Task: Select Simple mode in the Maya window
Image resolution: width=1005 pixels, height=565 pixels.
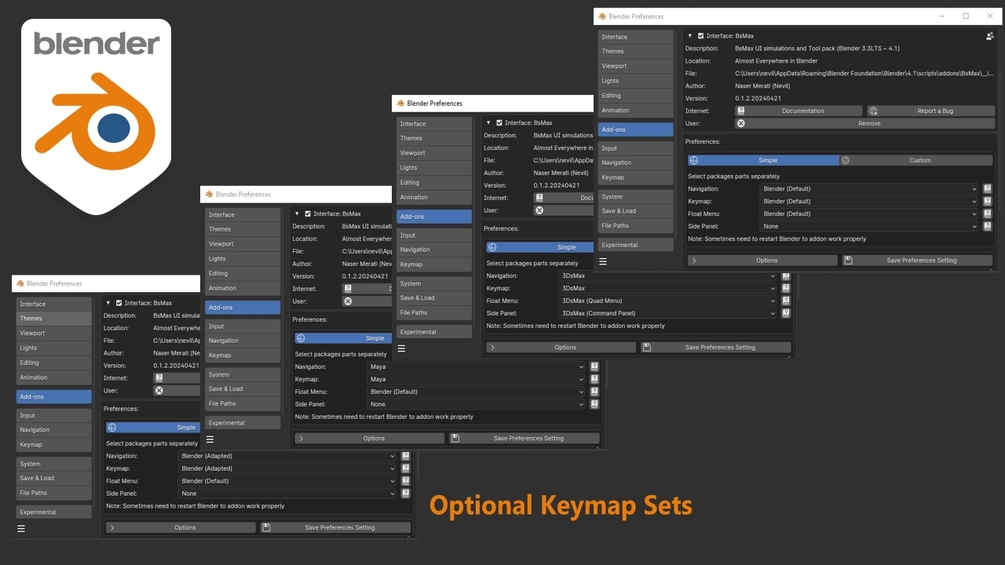Action: 344,338
